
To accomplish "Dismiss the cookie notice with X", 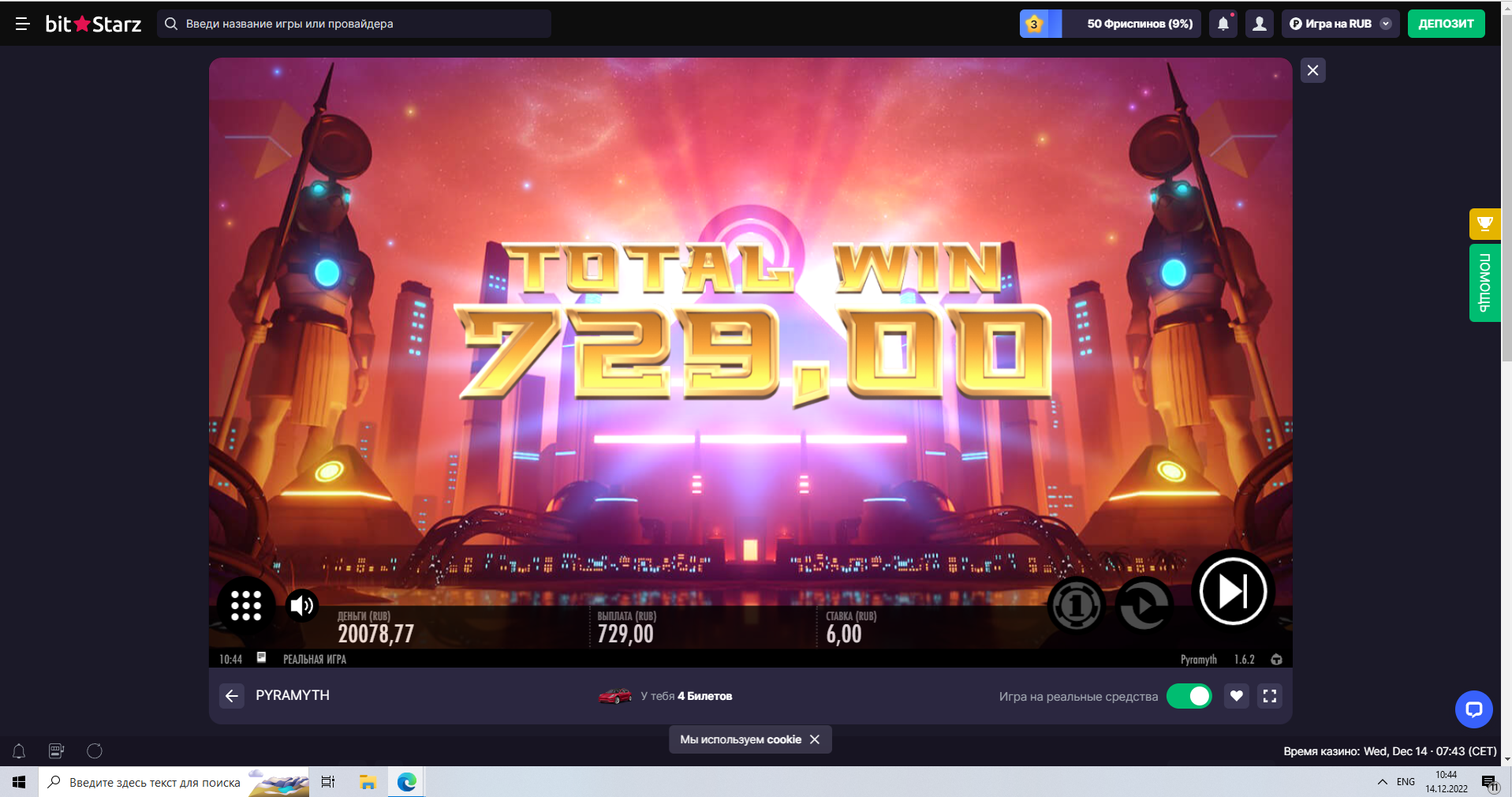I will click(815, 739).
